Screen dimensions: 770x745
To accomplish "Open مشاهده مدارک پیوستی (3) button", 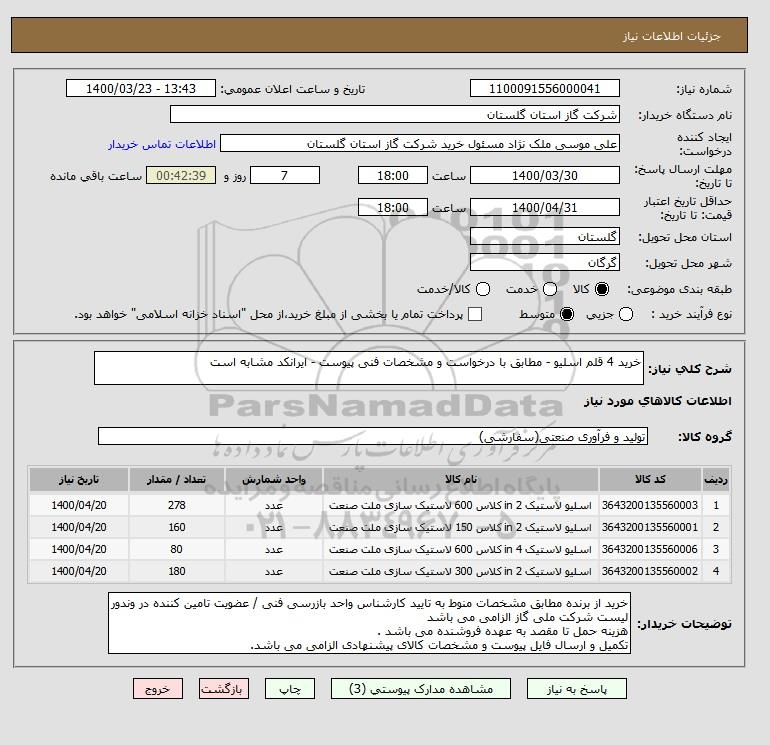I will 421,689.
